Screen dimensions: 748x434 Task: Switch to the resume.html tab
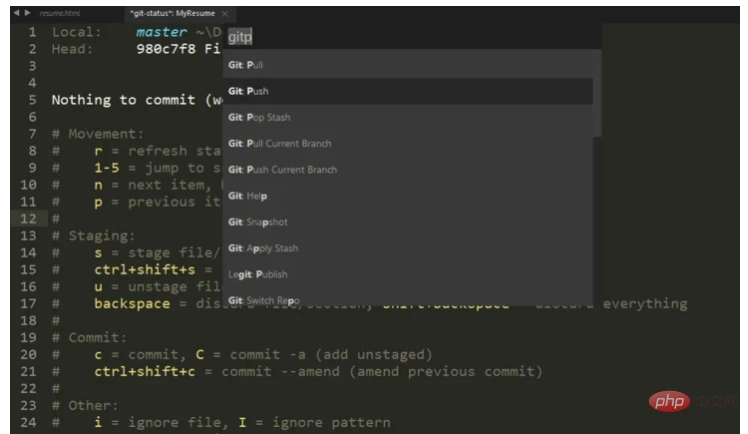coord(60,13)
